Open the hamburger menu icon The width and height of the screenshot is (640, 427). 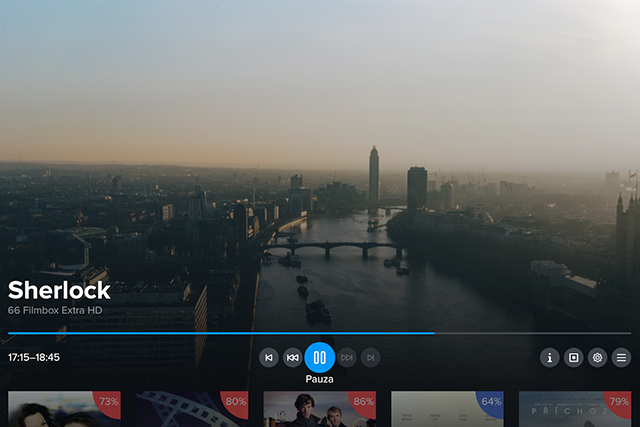coord(621,357)
